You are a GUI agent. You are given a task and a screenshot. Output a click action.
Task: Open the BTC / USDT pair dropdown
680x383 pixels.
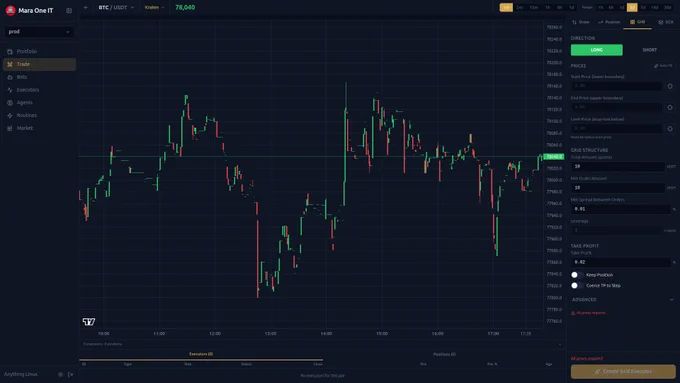tap(116, 7)
